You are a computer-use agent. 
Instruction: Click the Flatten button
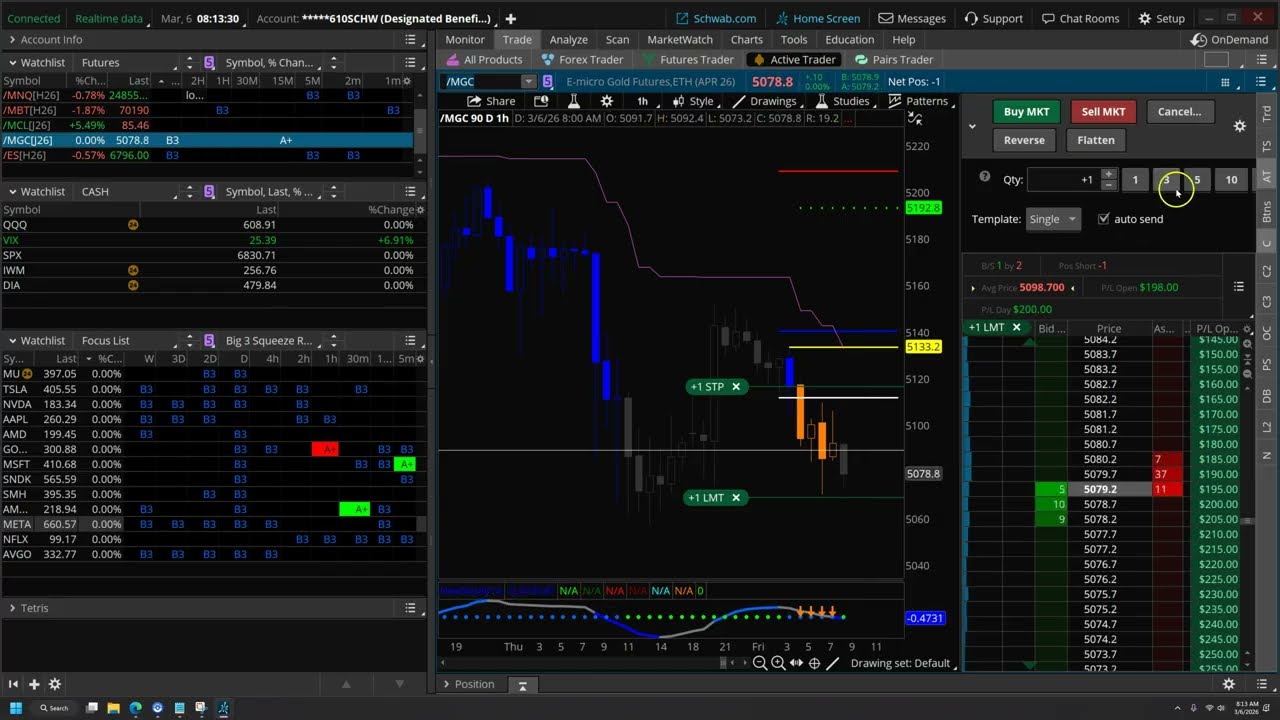click(x=1096, y=140)
